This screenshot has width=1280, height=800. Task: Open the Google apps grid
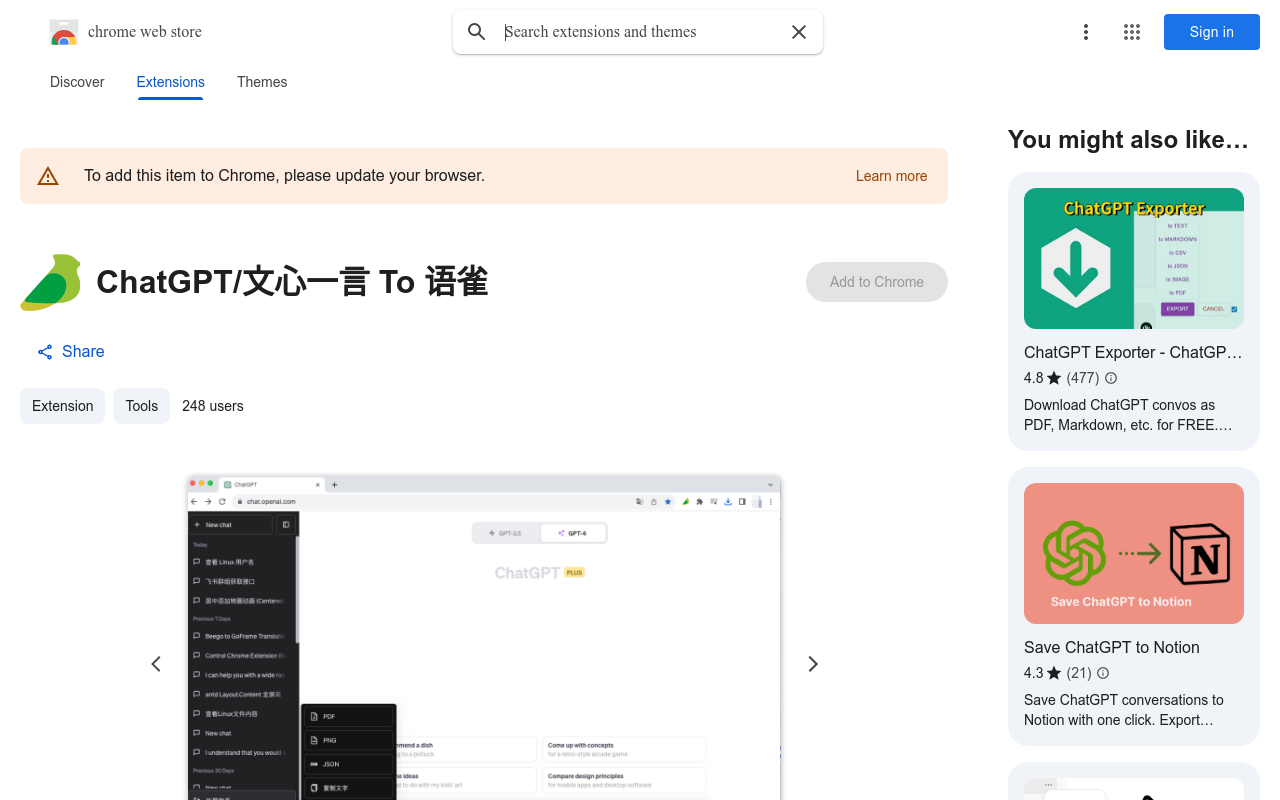(x=1131, y=32)
